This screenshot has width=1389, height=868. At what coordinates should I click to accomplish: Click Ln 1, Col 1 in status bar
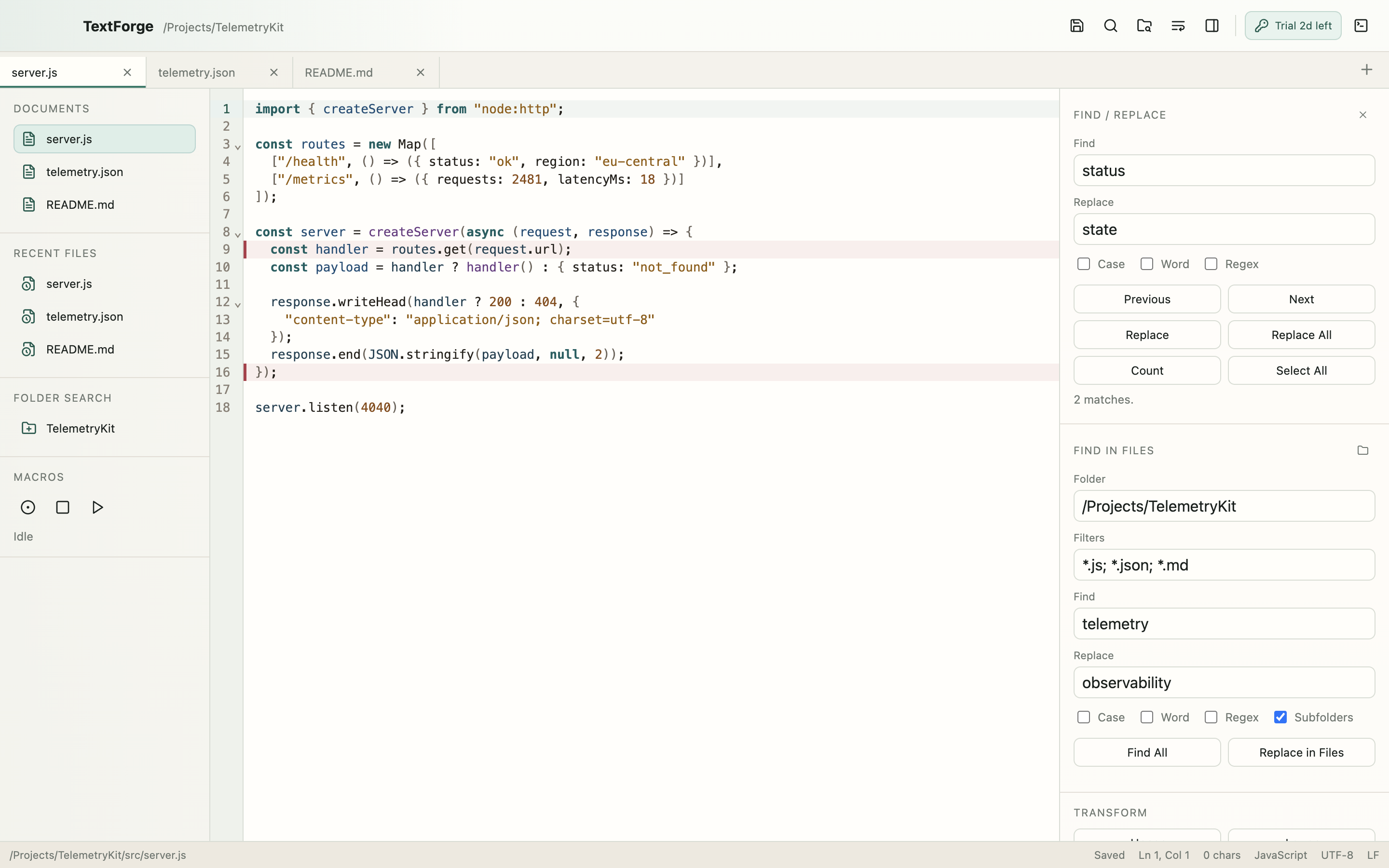[x=1164, y=855]
